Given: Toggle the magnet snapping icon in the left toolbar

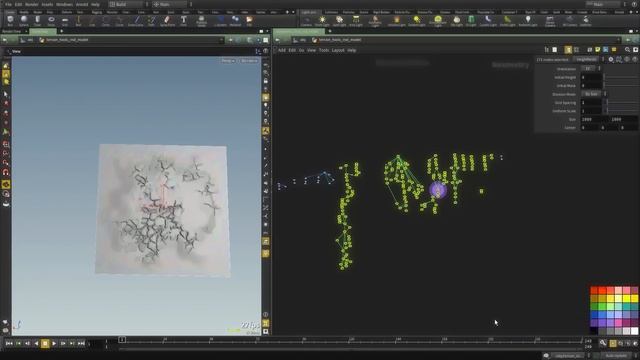Looking at the screenshot, I should click(6, 172).
